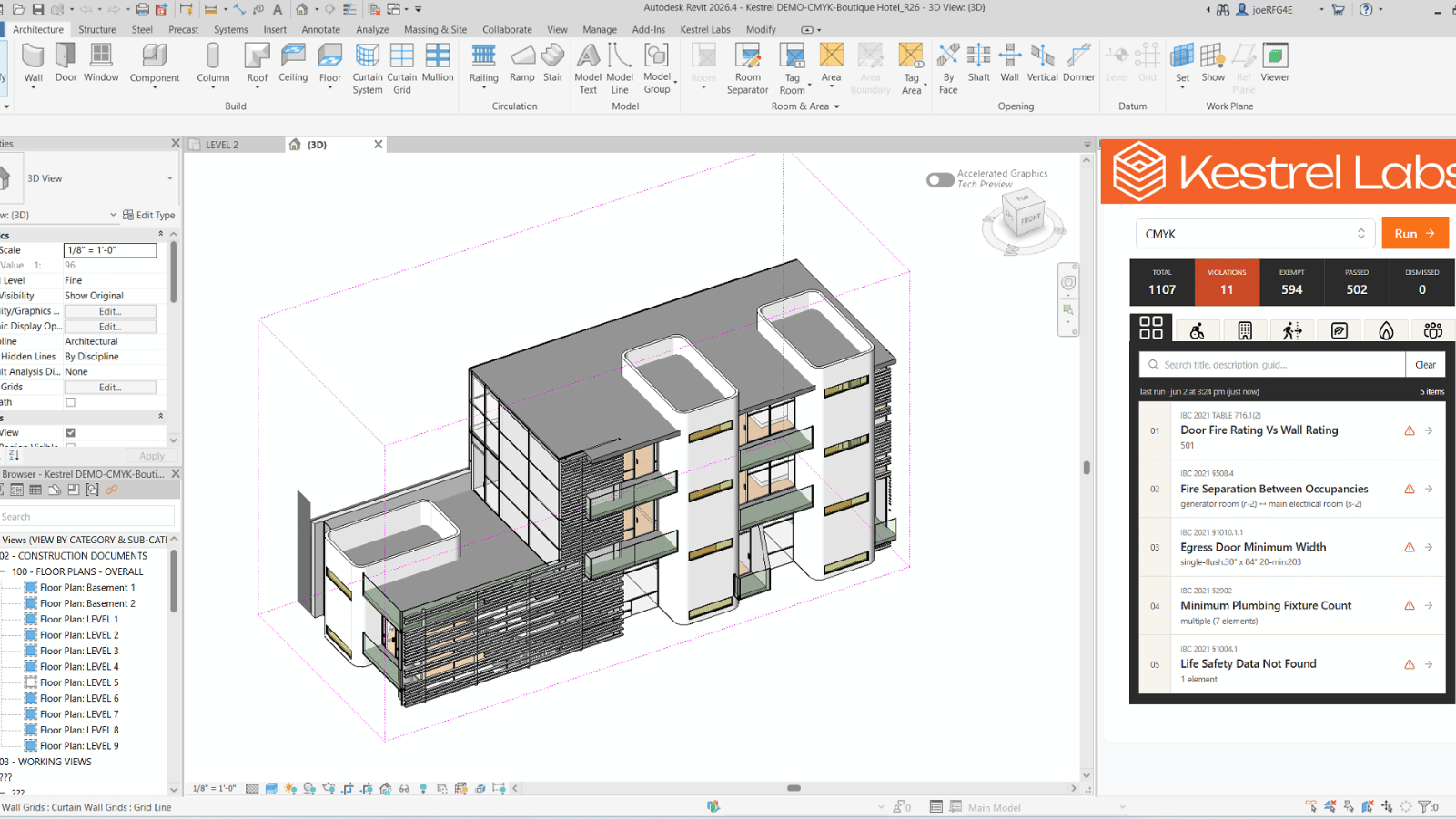The width and height of the screenshot is (1456, 819).
Task: Open the Door Fire Rating violation arrow
Action: (x=1429, y=430)
